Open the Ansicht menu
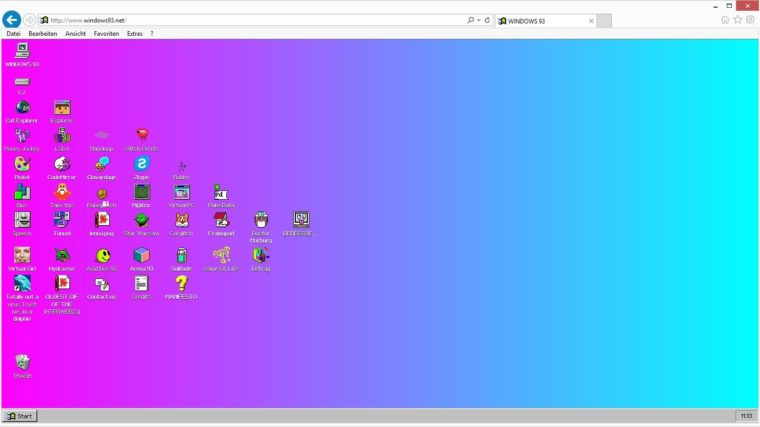Screen dimensions: 760x427 click(x=75, y=33)
